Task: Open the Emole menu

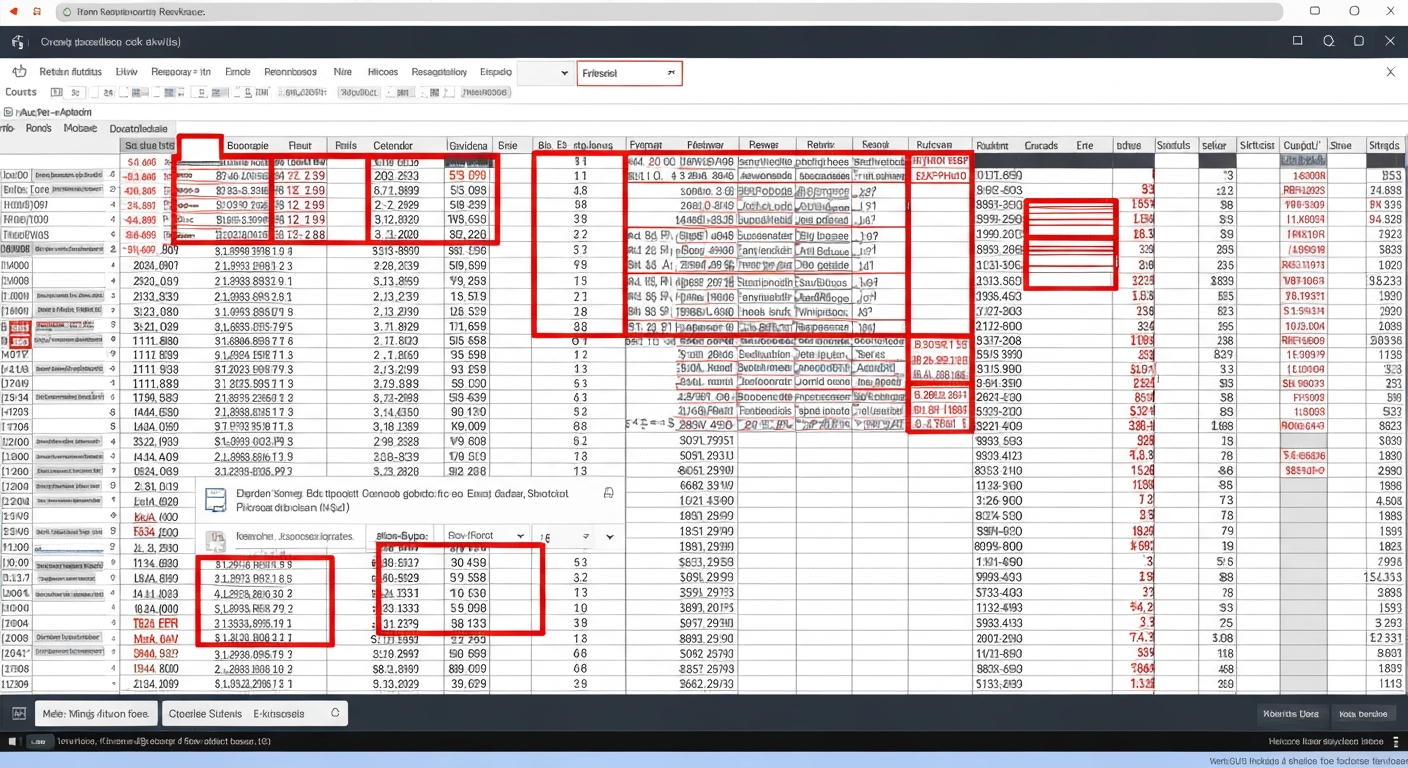Action: click(x=238, y=72)
